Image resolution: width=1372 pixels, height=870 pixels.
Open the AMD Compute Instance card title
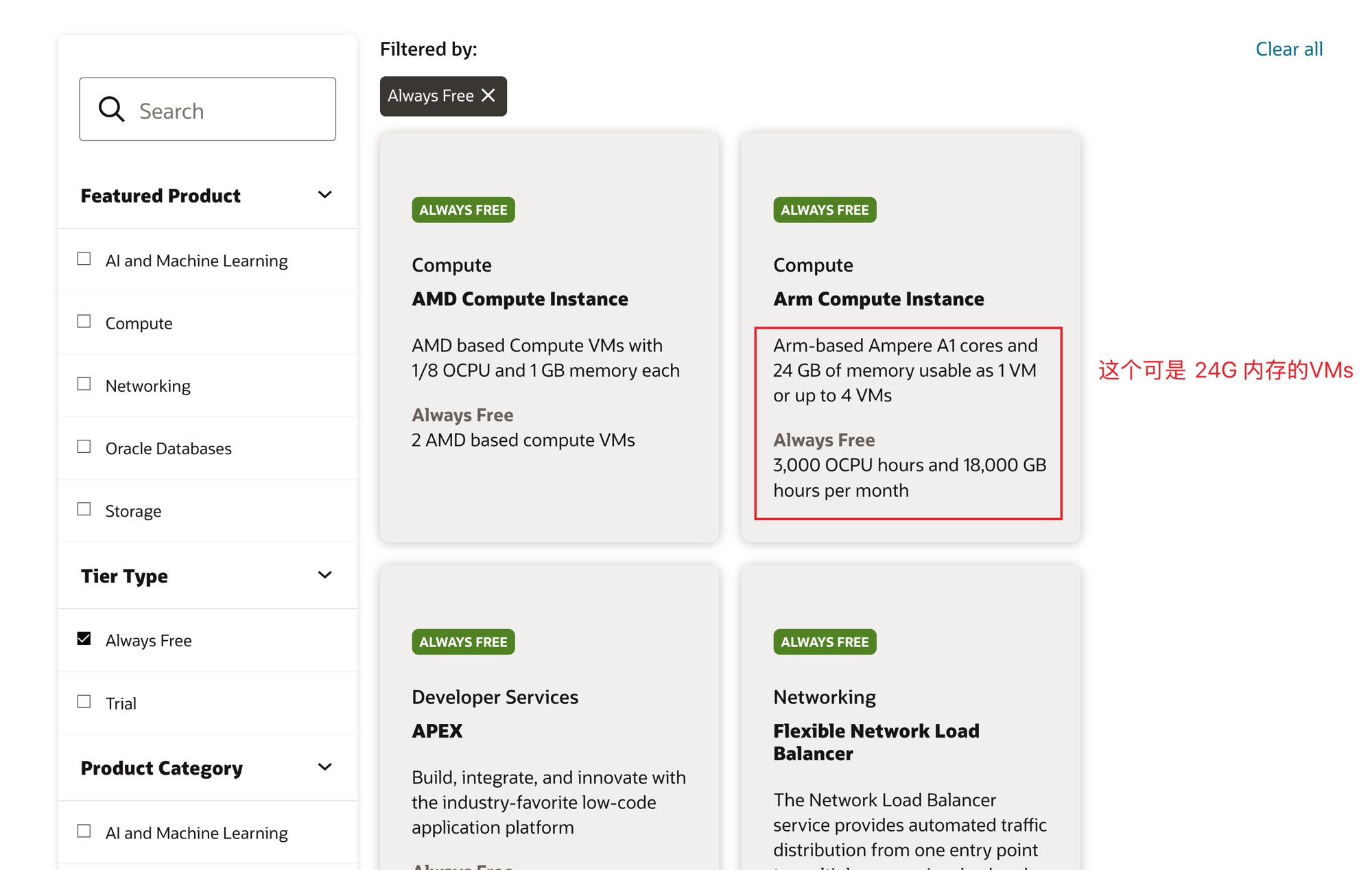click(520, 299)
